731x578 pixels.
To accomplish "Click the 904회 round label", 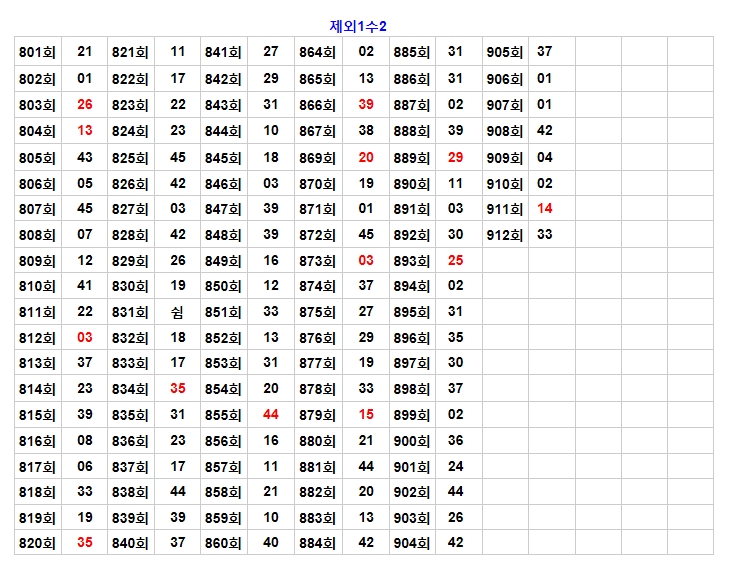I will [411, 543].
